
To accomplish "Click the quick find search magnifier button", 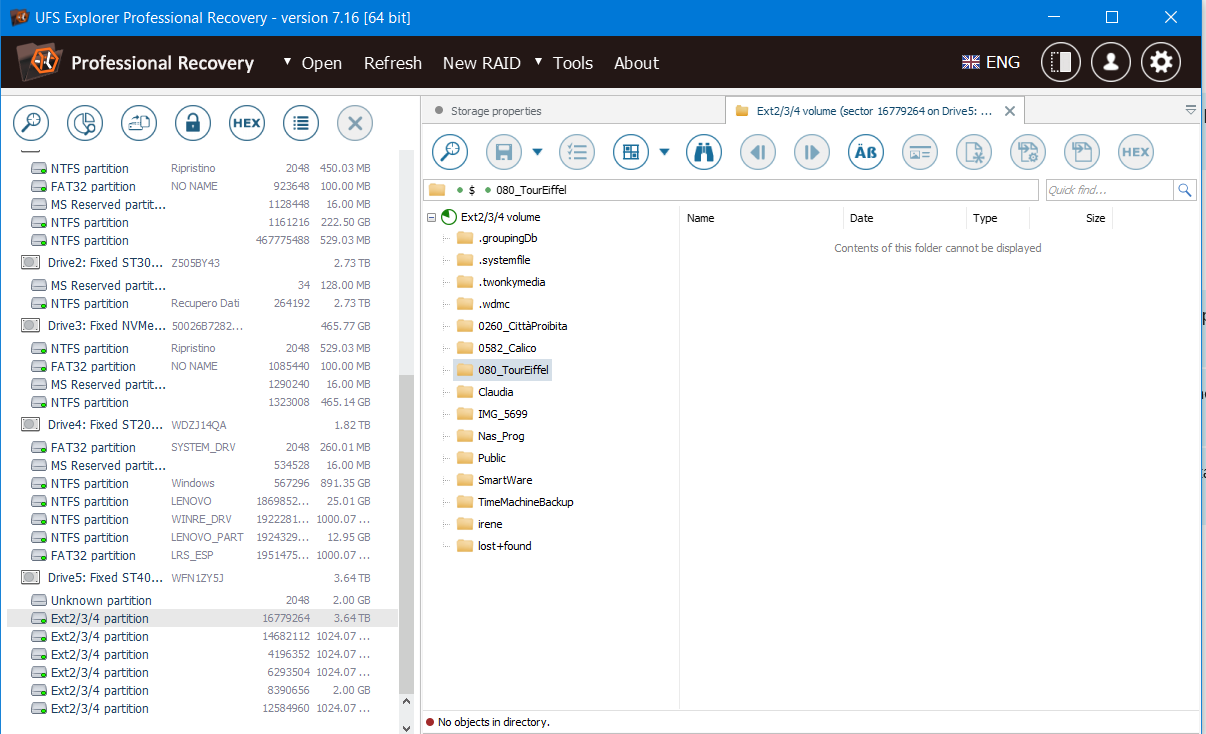I will click(x=1185, y=190).
